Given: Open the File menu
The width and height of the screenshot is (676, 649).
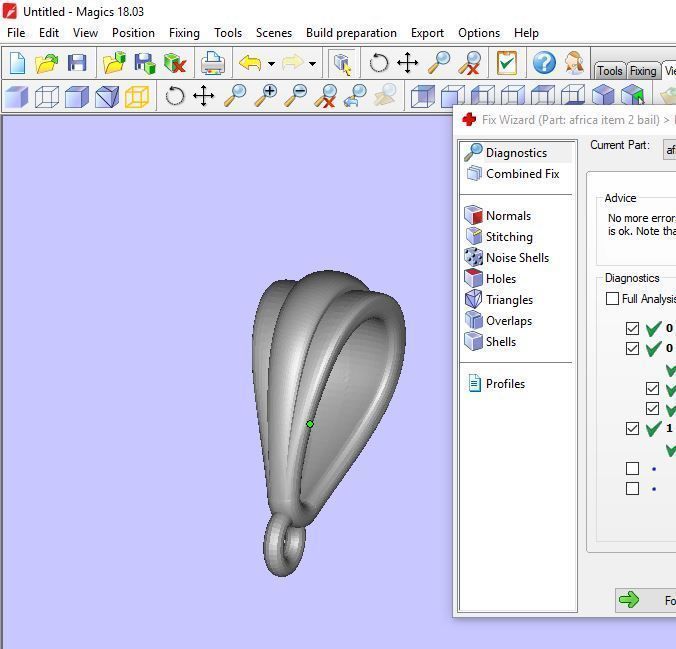Looking at the screenshot, I should pyautogui.click(x=16, y=33).
